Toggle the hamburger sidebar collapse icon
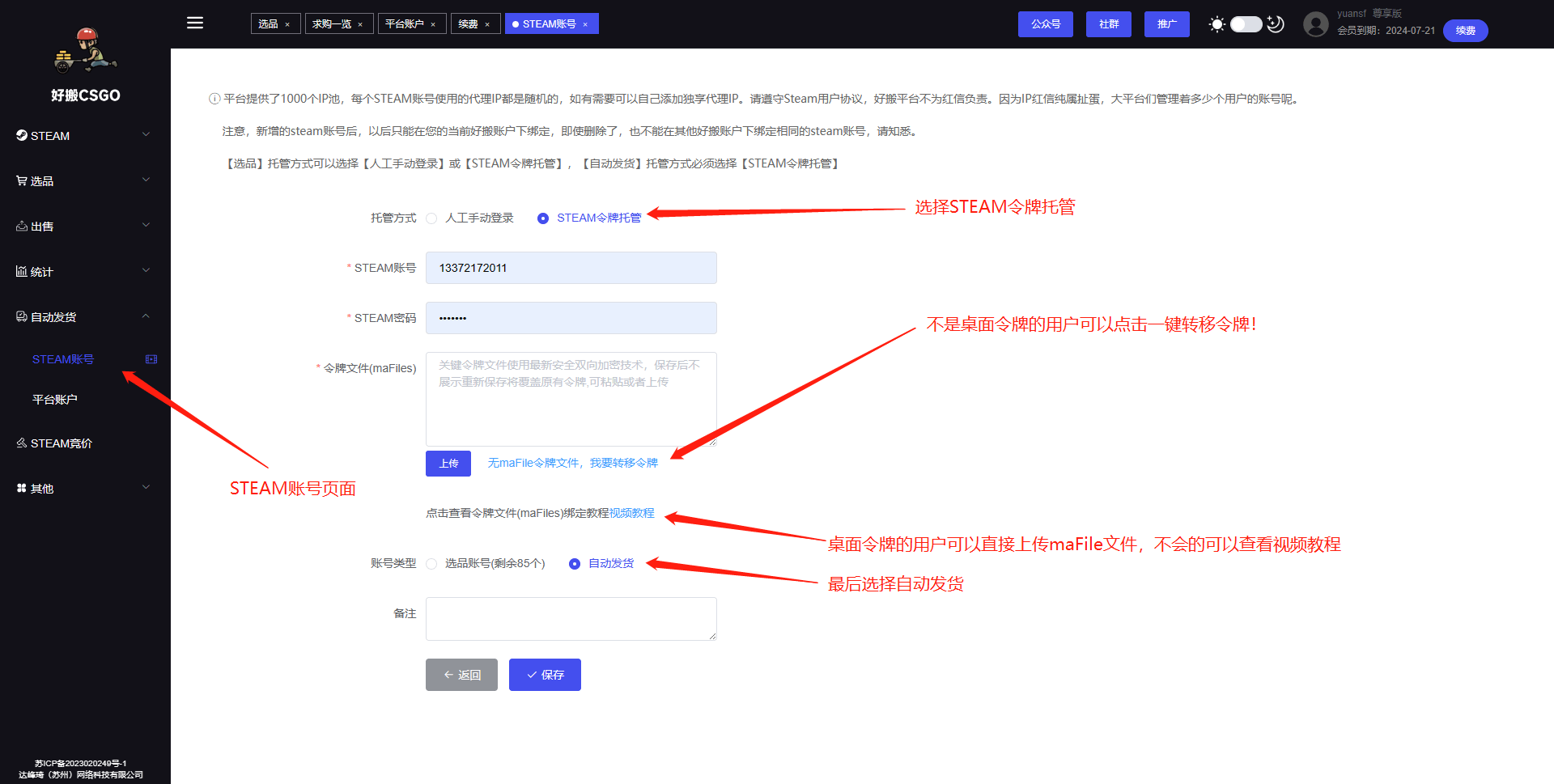Screen dimensions: 1554x784 point(195,23)
